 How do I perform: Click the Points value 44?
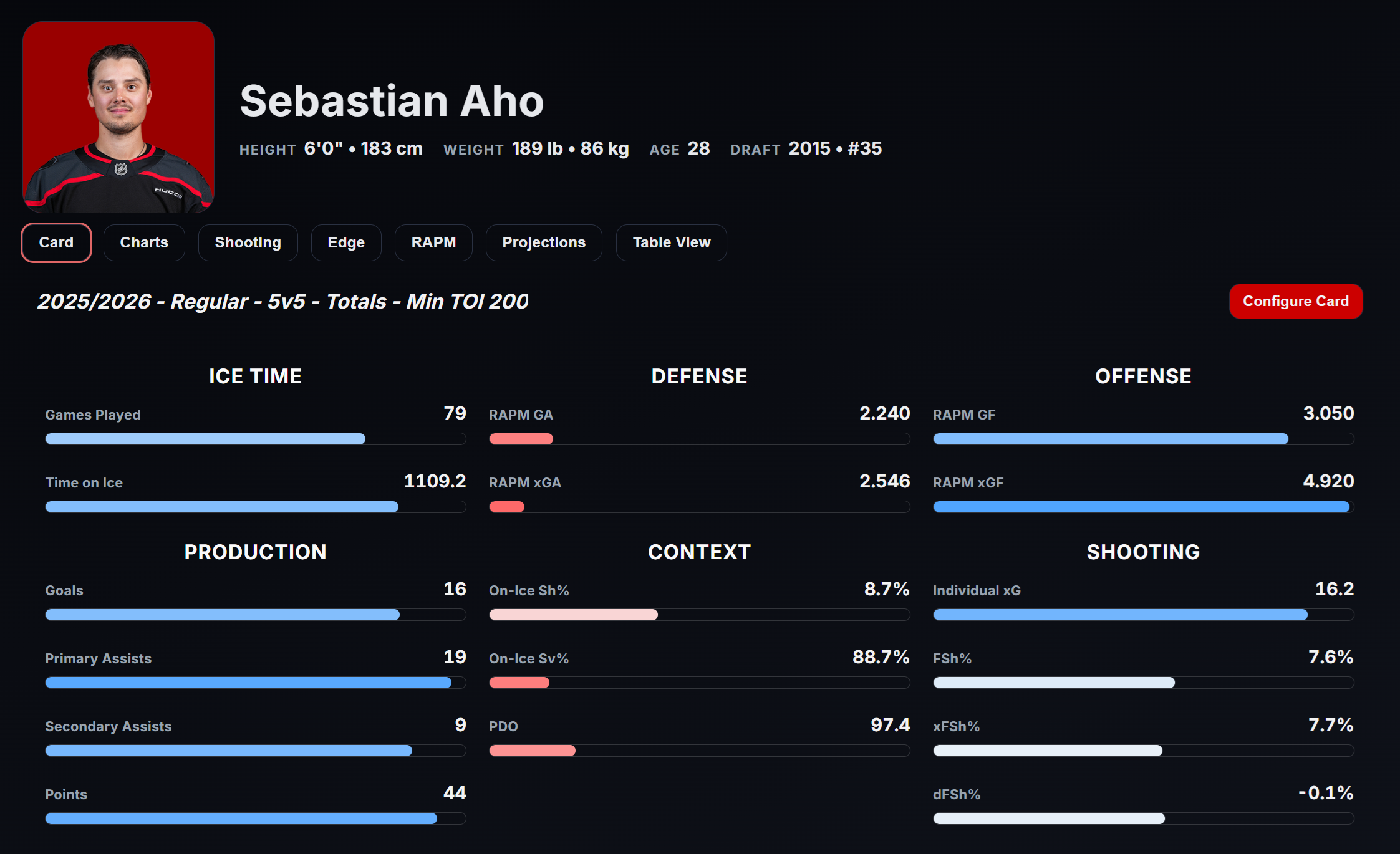coord(455,793)
